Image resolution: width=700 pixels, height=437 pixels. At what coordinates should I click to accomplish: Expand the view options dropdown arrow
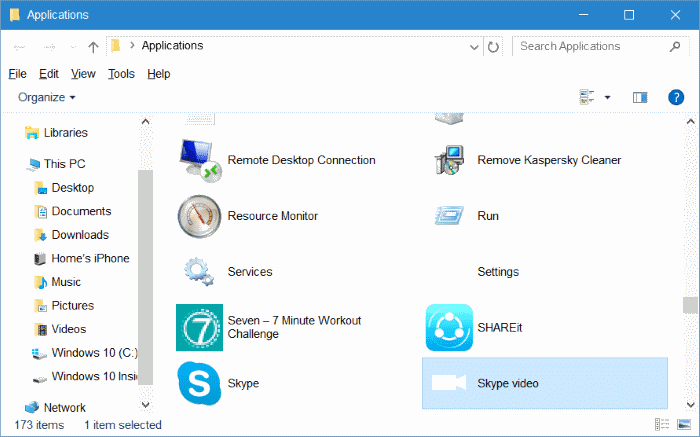point(607,97)
